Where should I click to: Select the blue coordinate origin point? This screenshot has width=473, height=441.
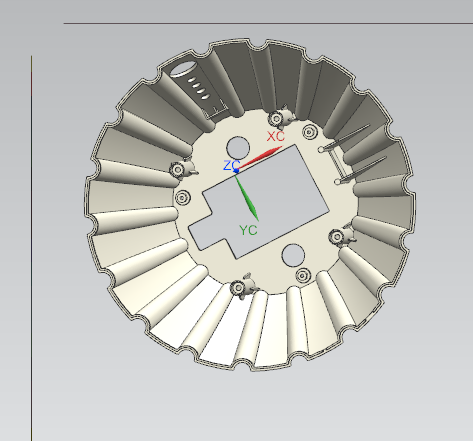tap(236, 170)
